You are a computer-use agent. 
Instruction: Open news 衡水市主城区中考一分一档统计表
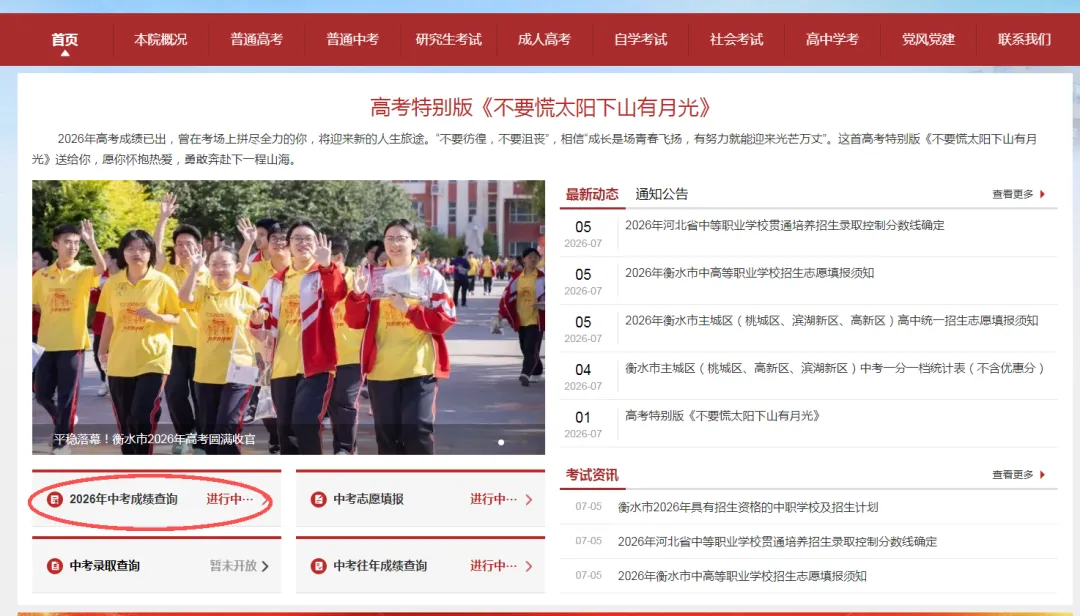[835, 368]
